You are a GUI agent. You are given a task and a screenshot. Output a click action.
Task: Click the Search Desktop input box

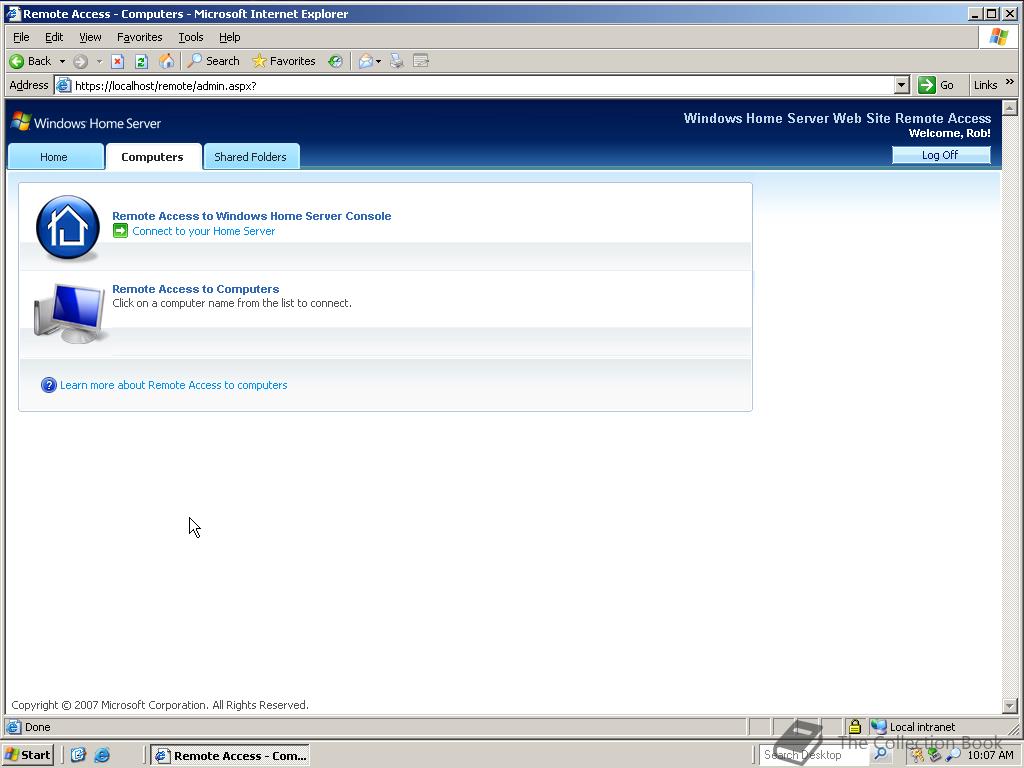coord(813,755)
